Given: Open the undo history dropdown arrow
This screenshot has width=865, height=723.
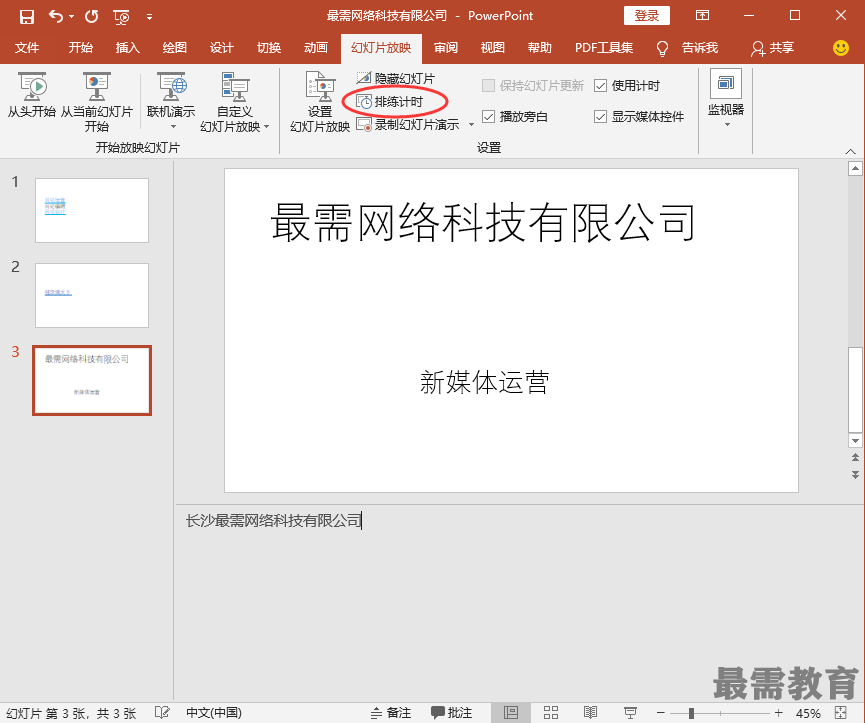Looking at the screenshot, I should click(x=72, y=17).
